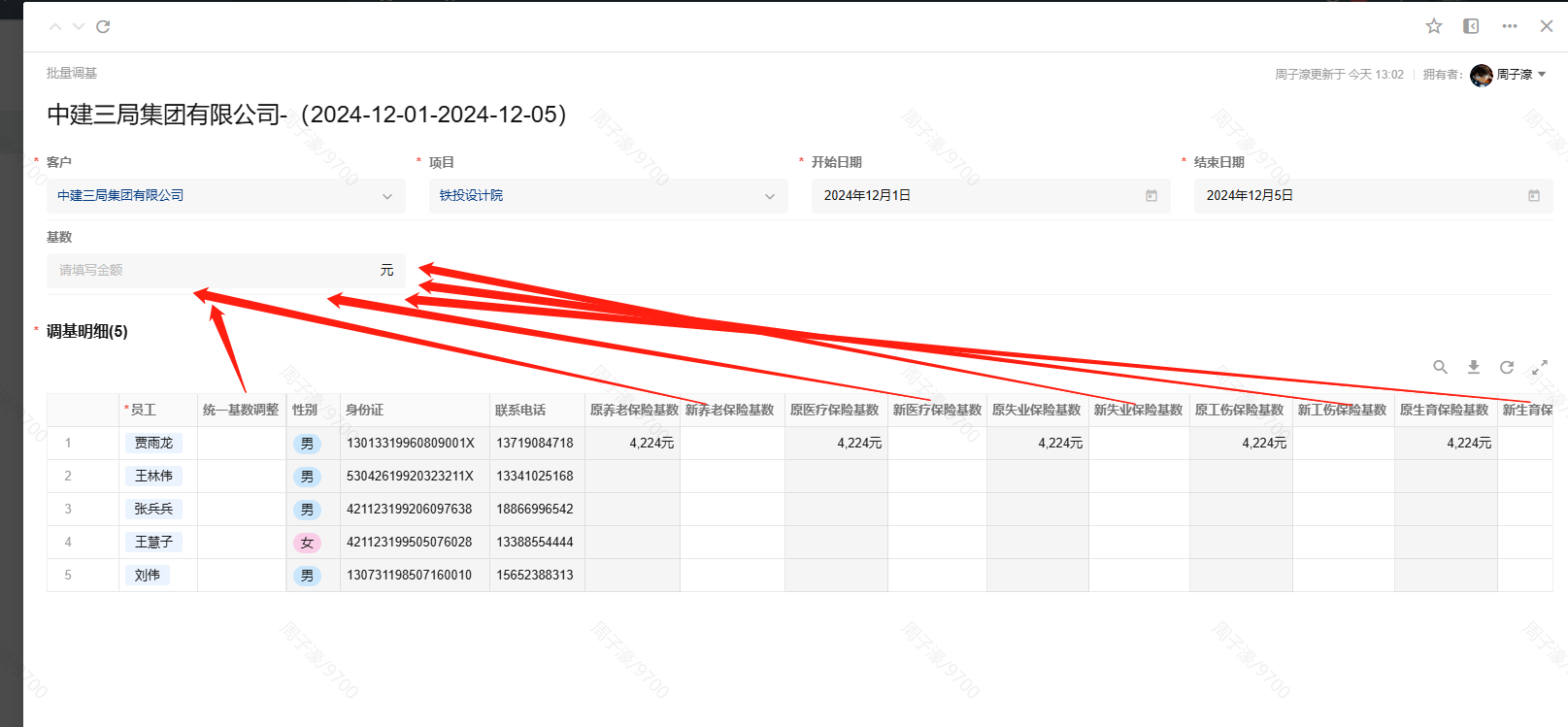The height and width of the screenshot is (727, 1568).
Task: Open employee tag 王慧子
Action: [x=153, y=542]
